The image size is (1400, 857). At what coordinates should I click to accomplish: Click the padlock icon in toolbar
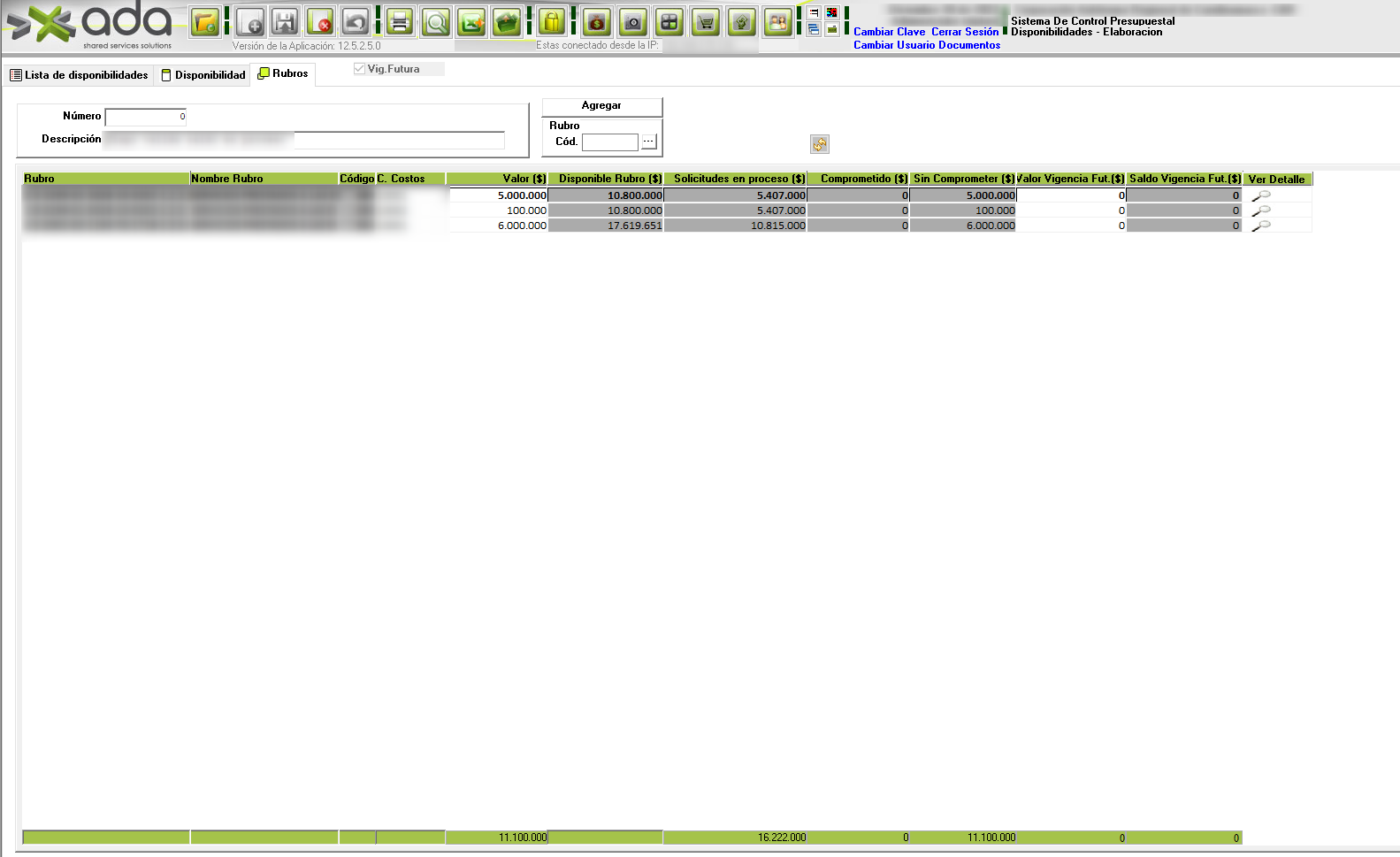point(551,22)
